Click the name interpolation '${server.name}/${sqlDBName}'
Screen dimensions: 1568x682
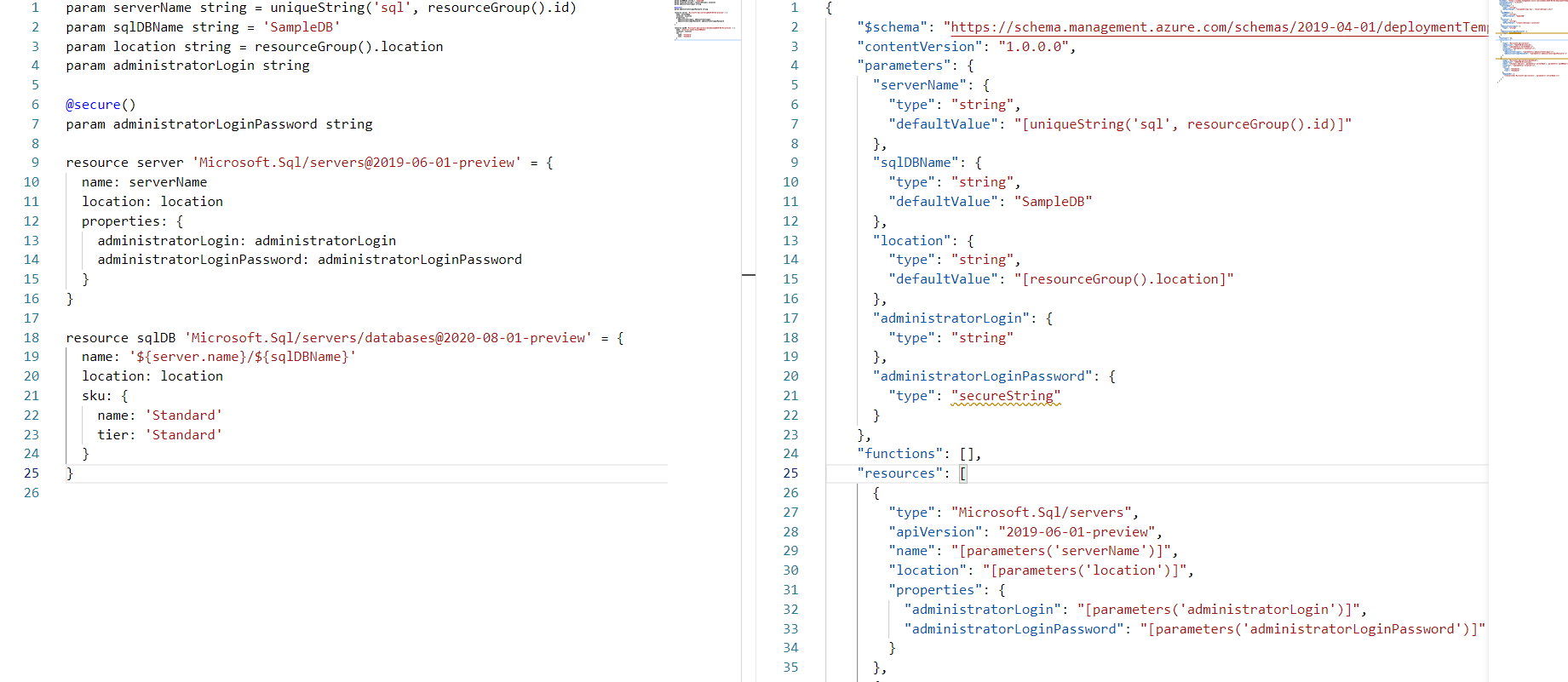tap(243, 357)
